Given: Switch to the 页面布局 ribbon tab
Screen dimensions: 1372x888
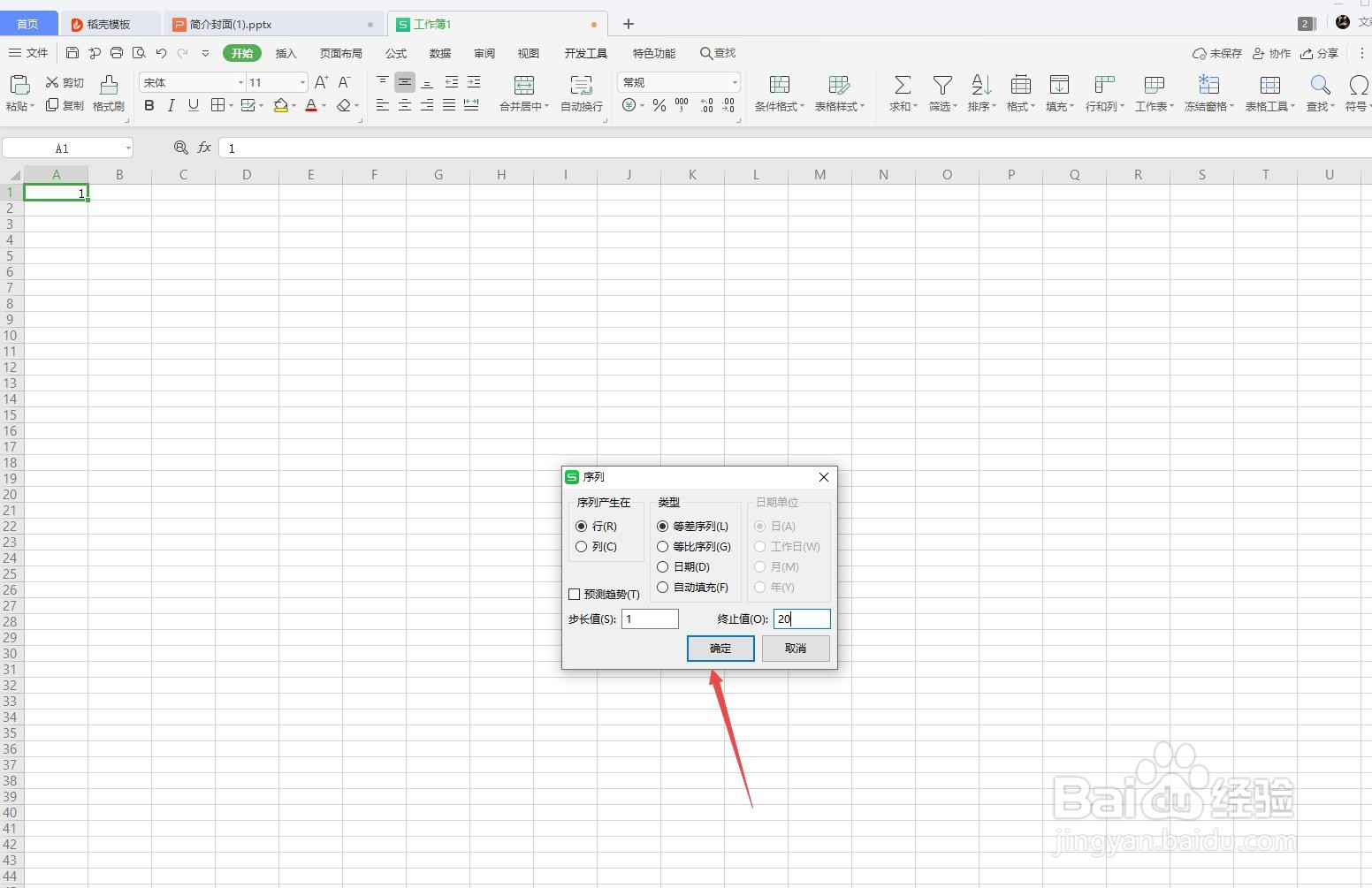Looking at the screenshot, I should [x=341, y=53].
